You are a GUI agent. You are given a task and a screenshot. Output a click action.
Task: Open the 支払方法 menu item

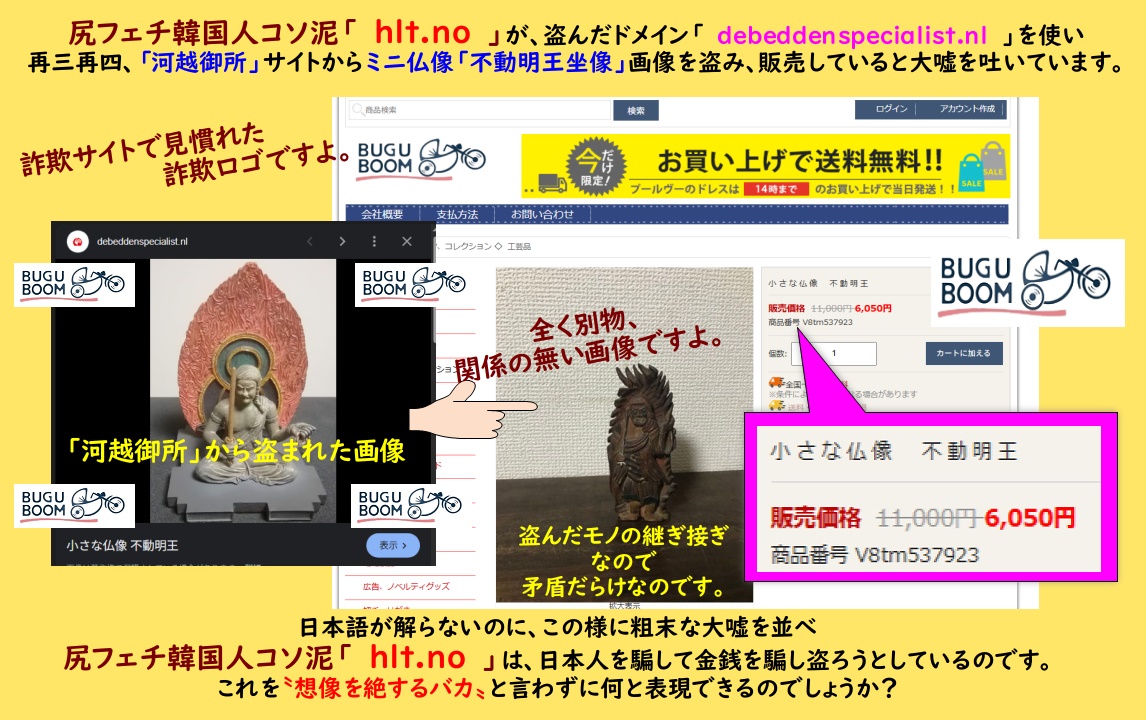click(457, 214)
